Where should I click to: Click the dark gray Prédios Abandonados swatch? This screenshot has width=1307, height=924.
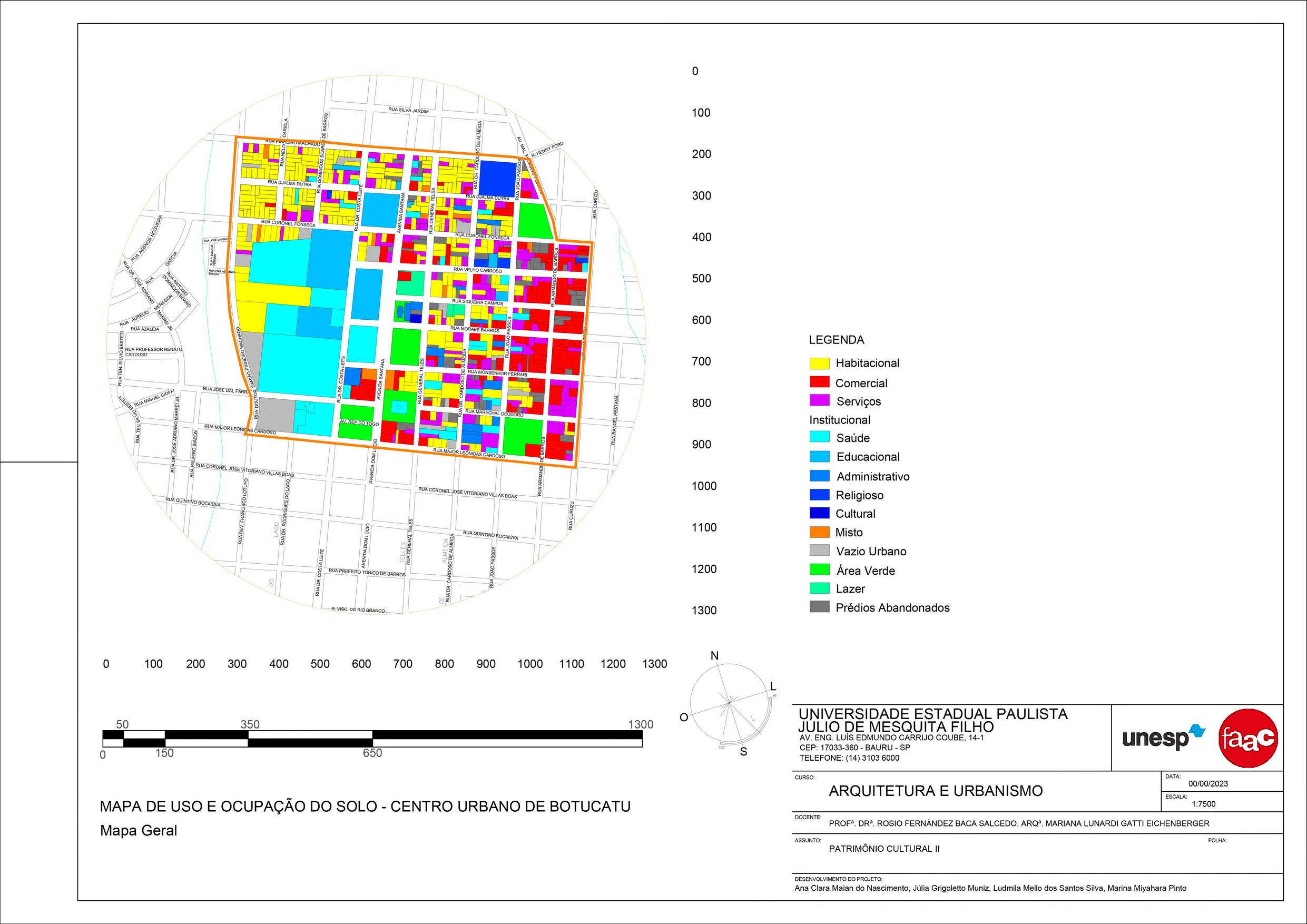coord(819,607)
